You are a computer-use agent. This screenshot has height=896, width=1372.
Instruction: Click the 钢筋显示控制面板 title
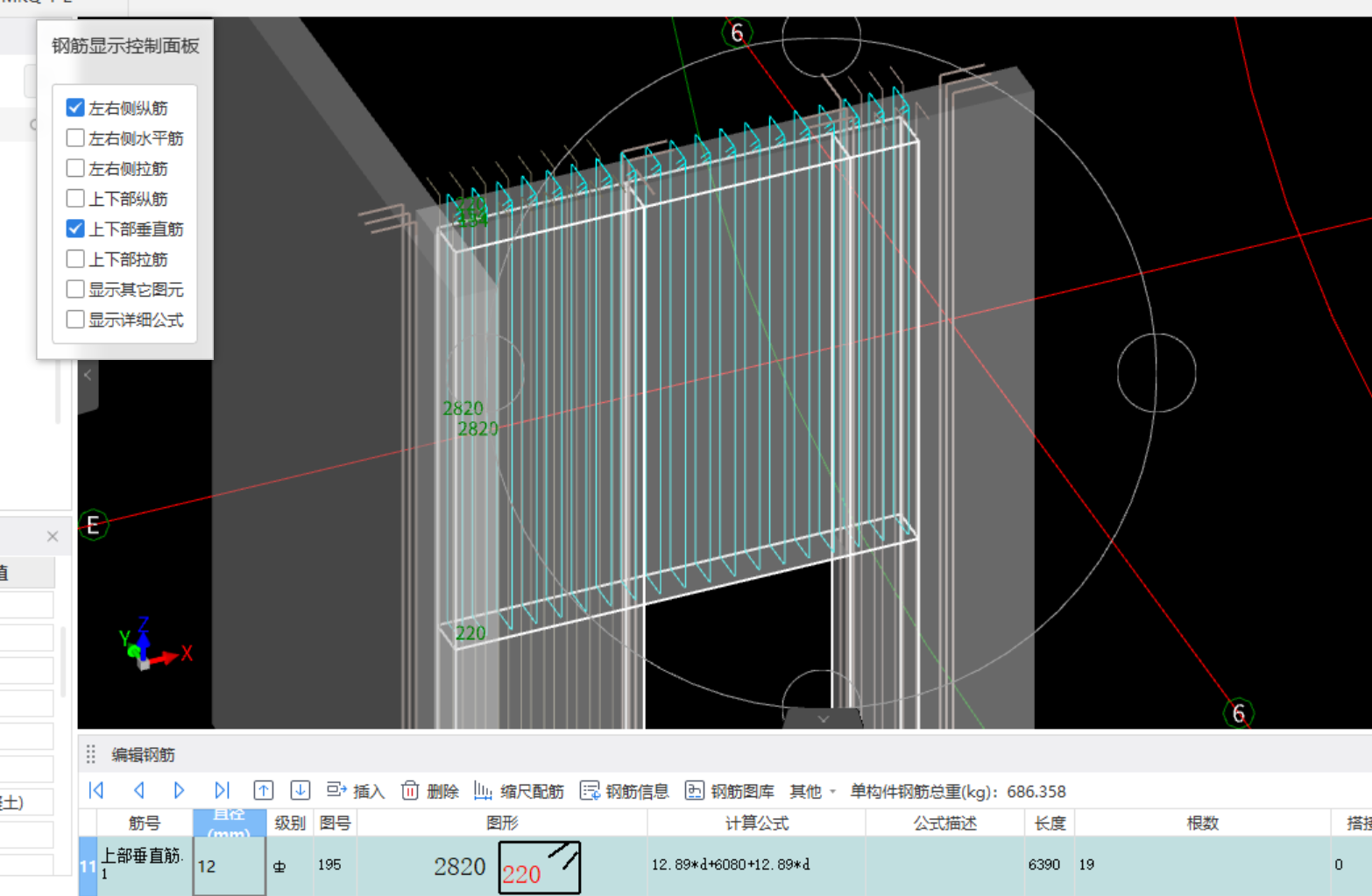tap(125, 46)
